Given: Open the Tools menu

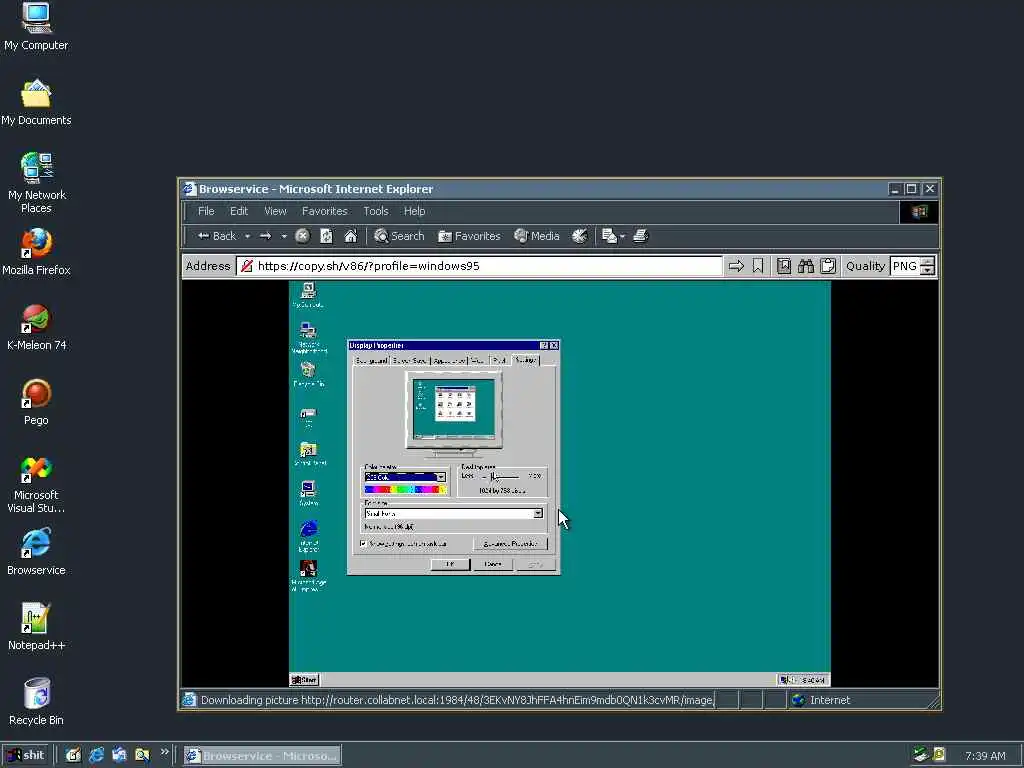Looking at the screenshot, I should (376, 211).
